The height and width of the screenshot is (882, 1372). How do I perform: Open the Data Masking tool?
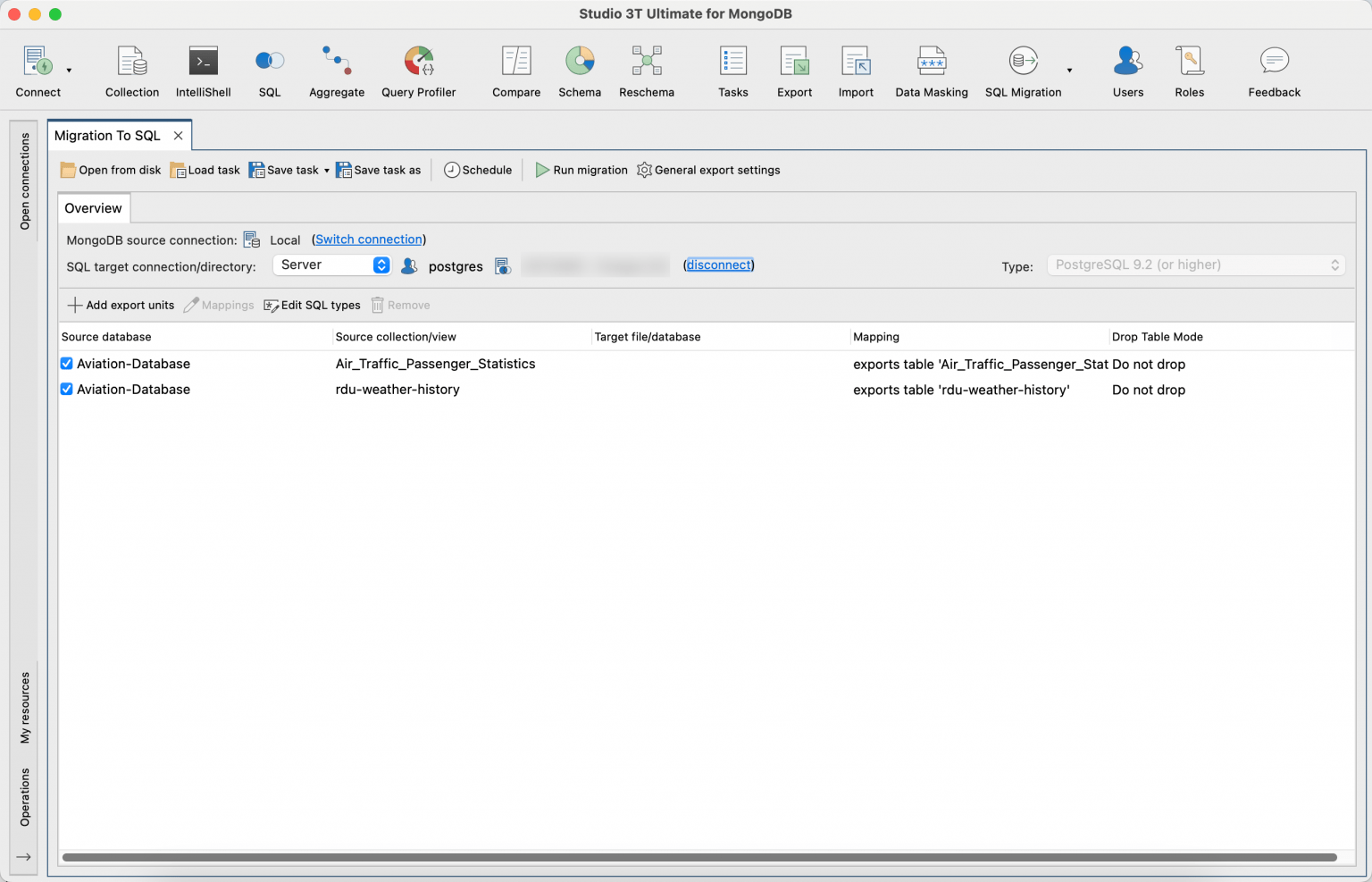click(932, 70)
